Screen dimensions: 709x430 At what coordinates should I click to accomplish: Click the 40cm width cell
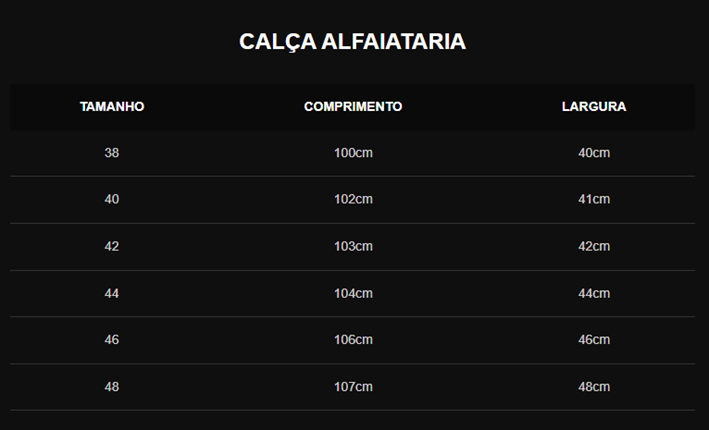coord(594,153)
